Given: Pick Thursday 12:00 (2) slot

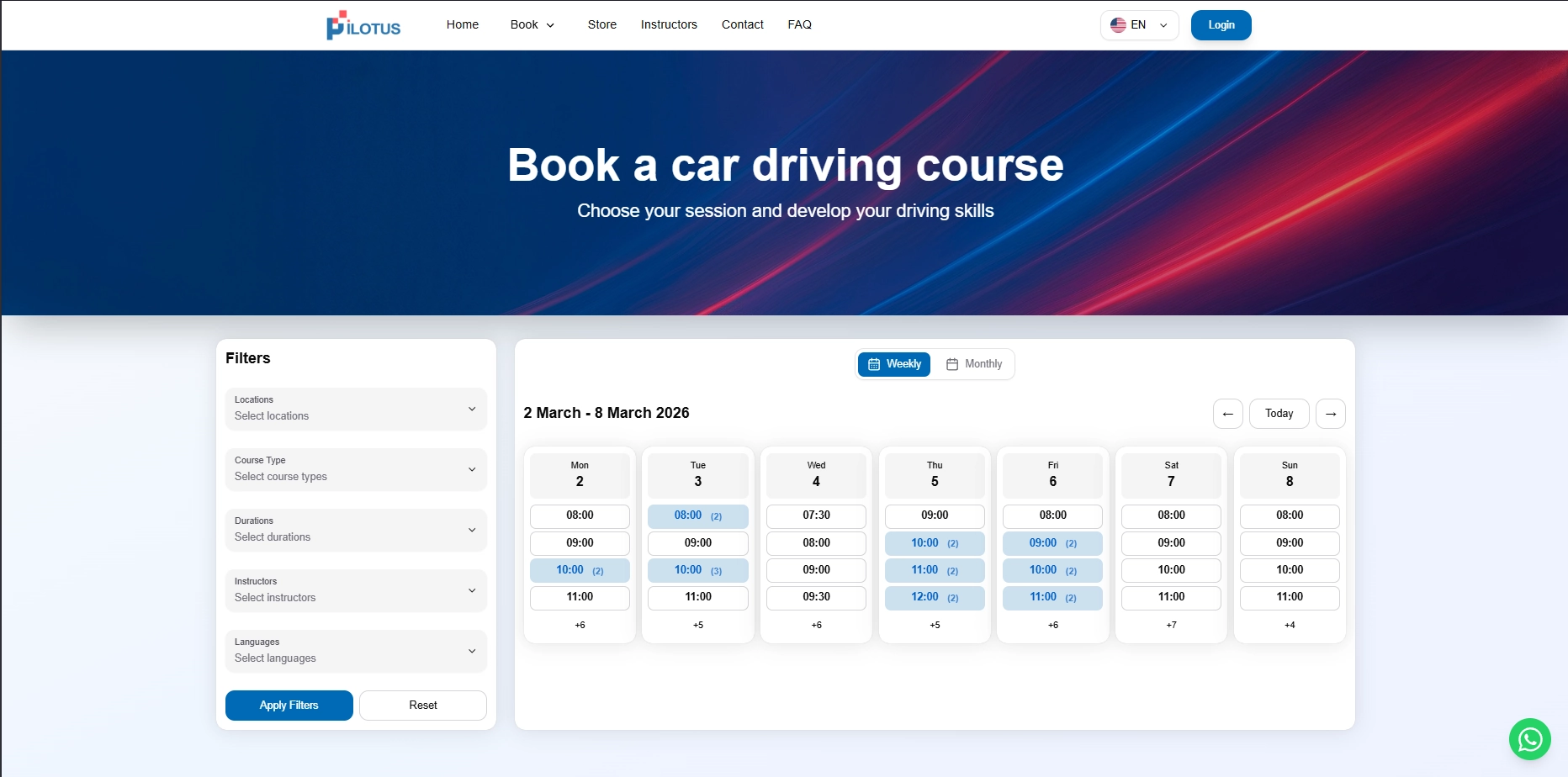Looking at the screenshot, I should click(x=935, y=597).
